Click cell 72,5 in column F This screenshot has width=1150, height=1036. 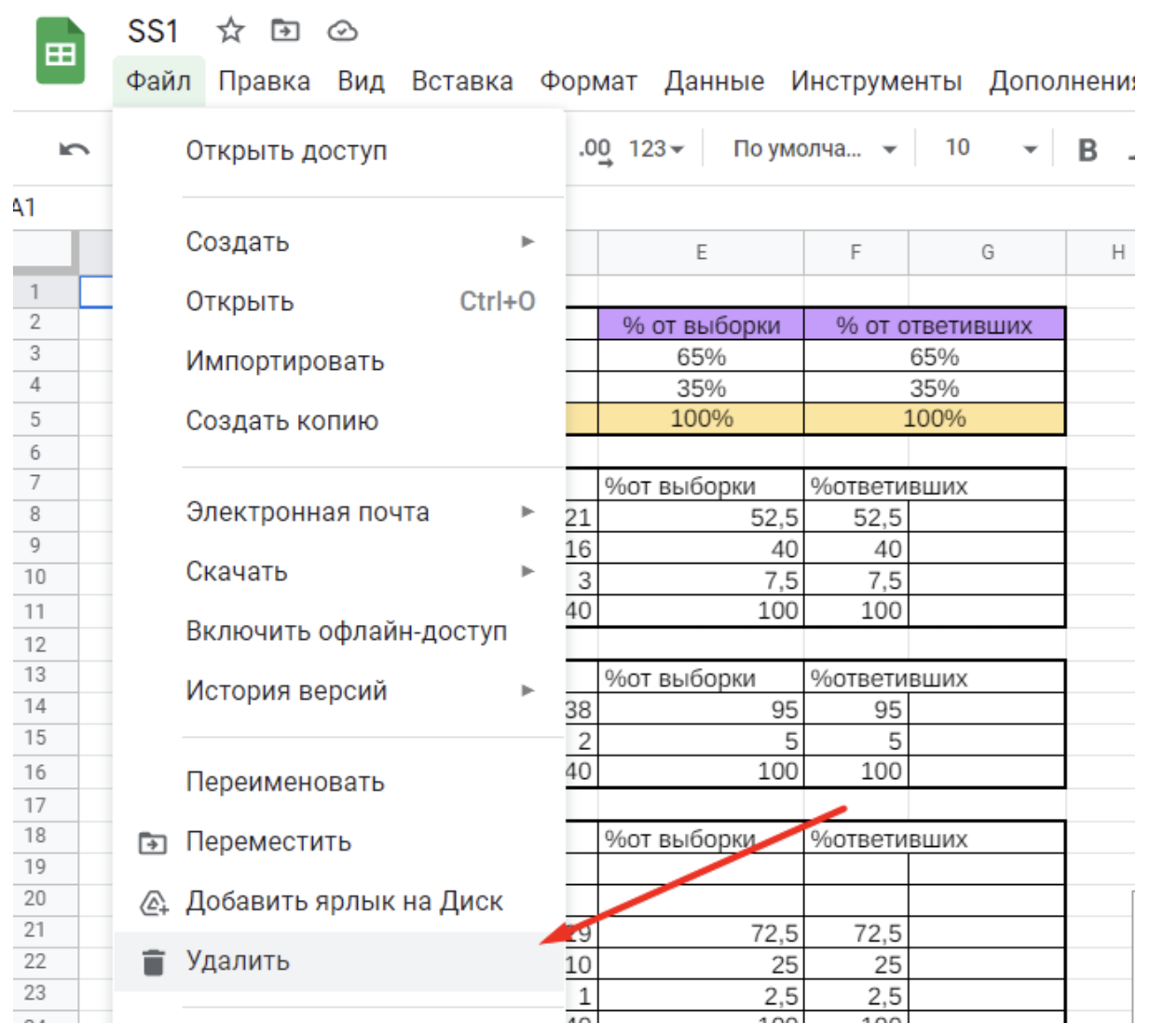point(856,933)
